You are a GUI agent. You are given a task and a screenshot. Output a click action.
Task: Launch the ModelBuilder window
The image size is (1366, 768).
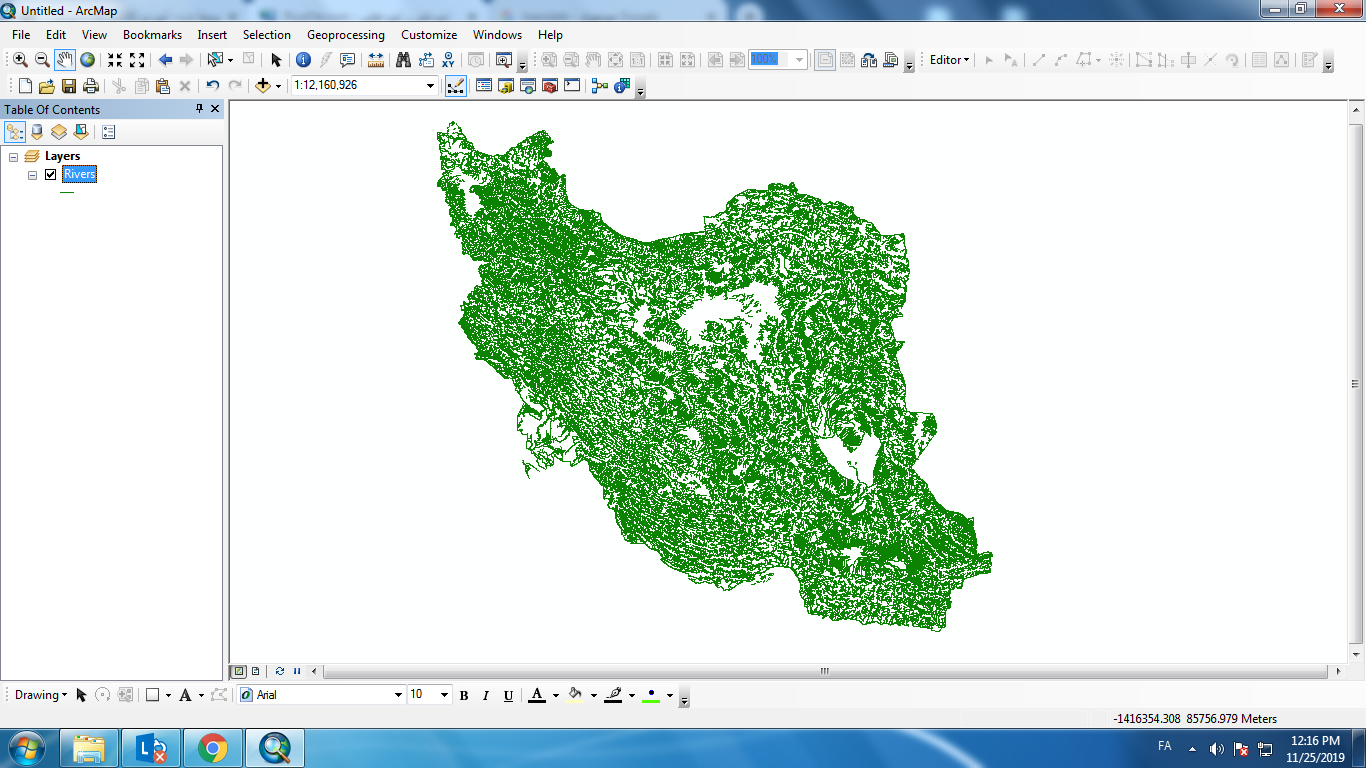[x=600, y=86]
